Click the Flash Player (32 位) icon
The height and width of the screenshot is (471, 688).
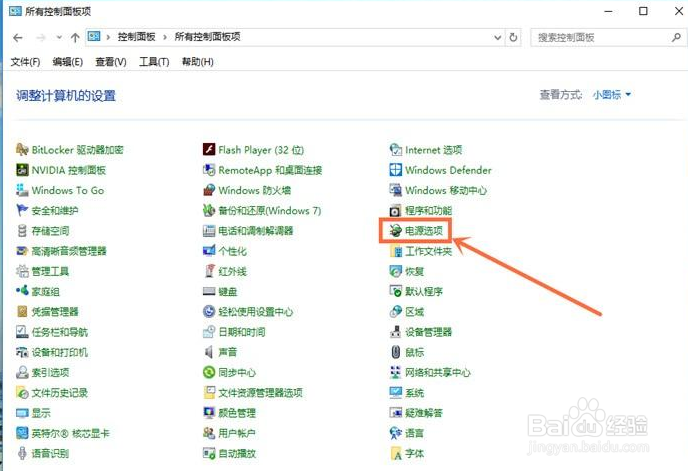[x=209, y=150]
